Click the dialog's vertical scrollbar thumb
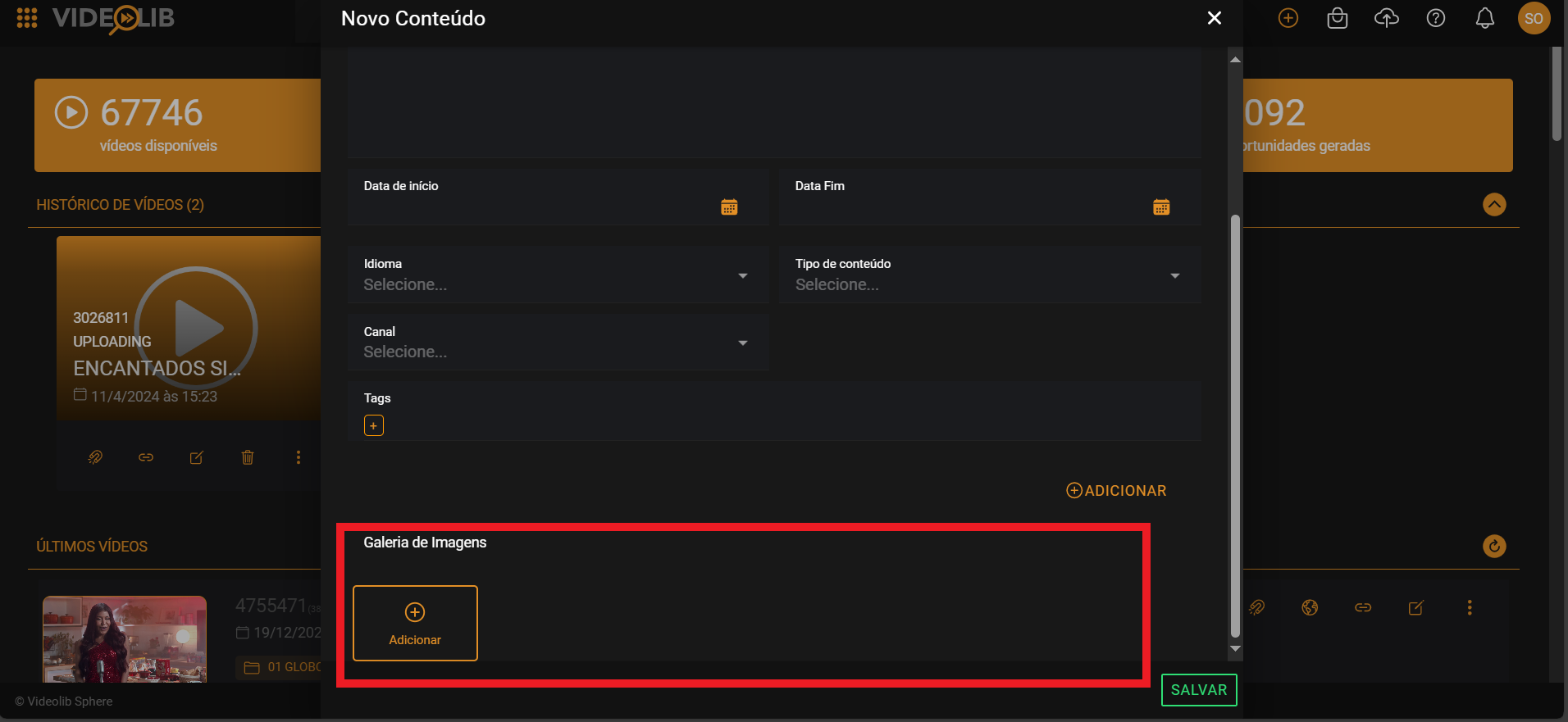Viewport: 1568px width, 722px height. point(1235,426)
